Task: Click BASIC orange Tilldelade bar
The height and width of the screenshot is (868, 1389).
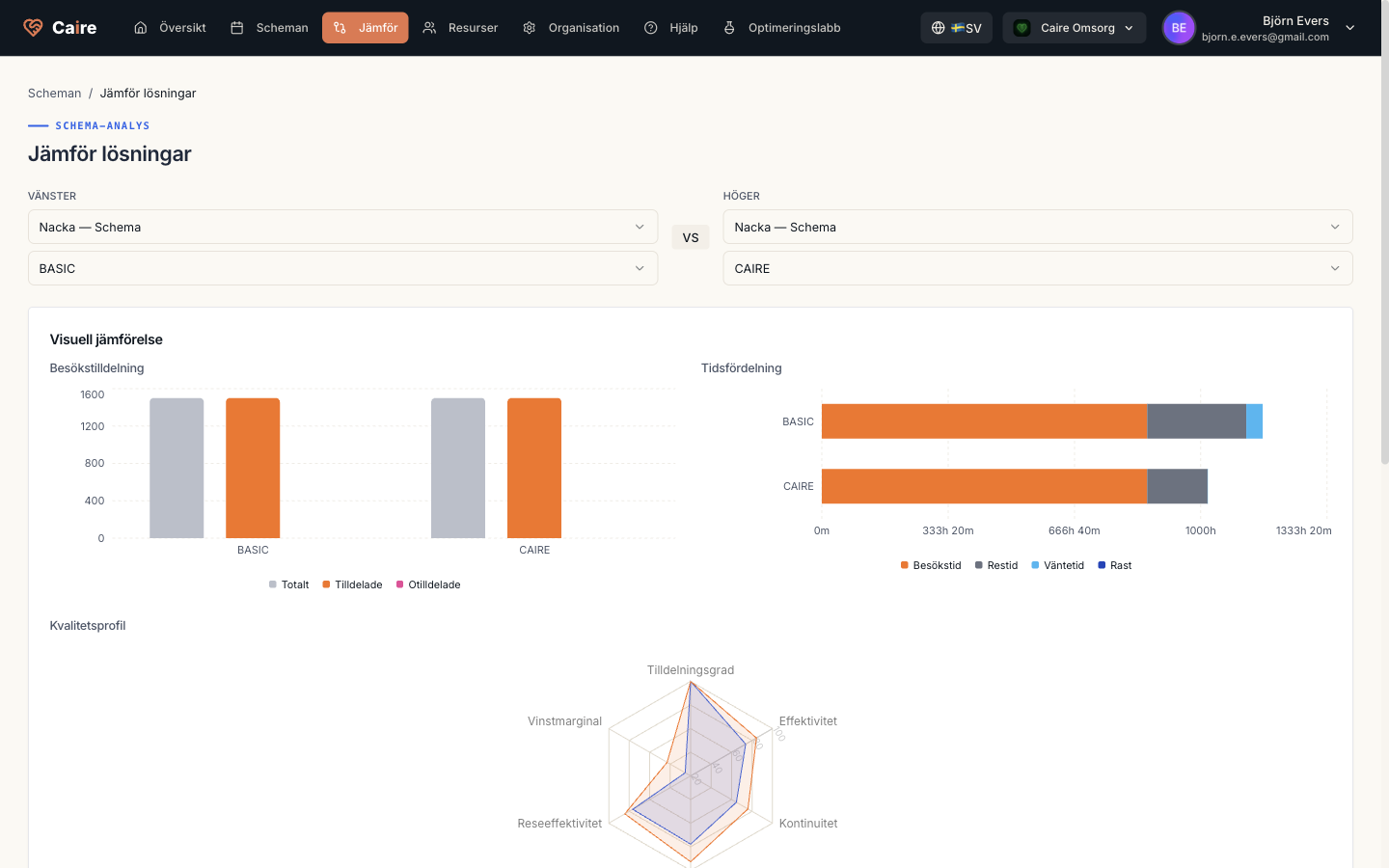Action: pos(253,468)
